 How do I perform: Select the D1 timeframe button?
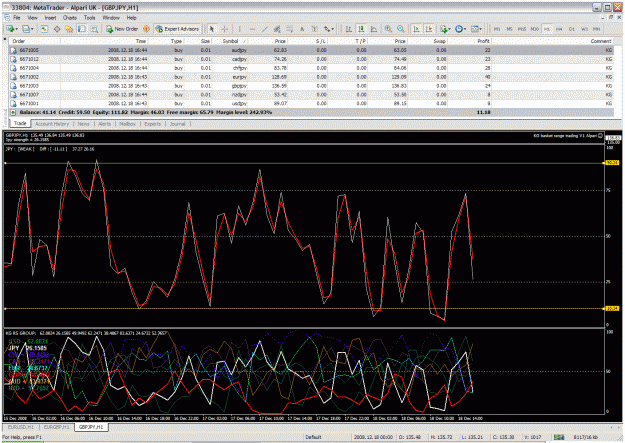pyautogui.click(x=572, y=29)
